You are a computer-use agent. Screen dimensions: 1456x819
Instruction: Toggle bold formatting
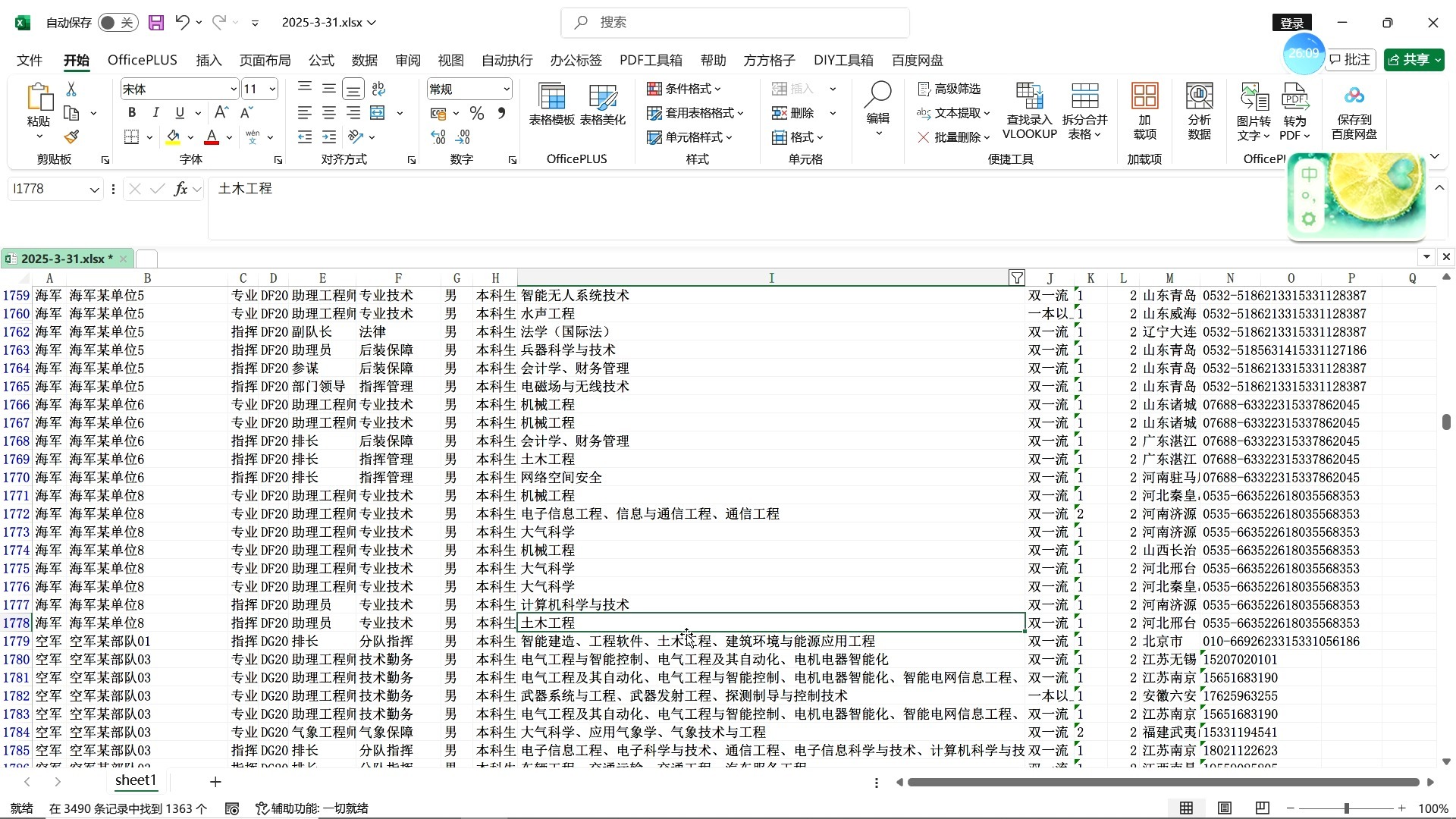point(132,113)
